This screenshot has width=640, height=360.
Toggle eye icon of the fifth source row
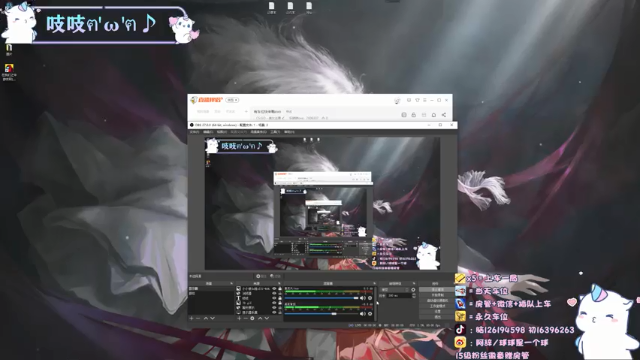coord(274,307)
